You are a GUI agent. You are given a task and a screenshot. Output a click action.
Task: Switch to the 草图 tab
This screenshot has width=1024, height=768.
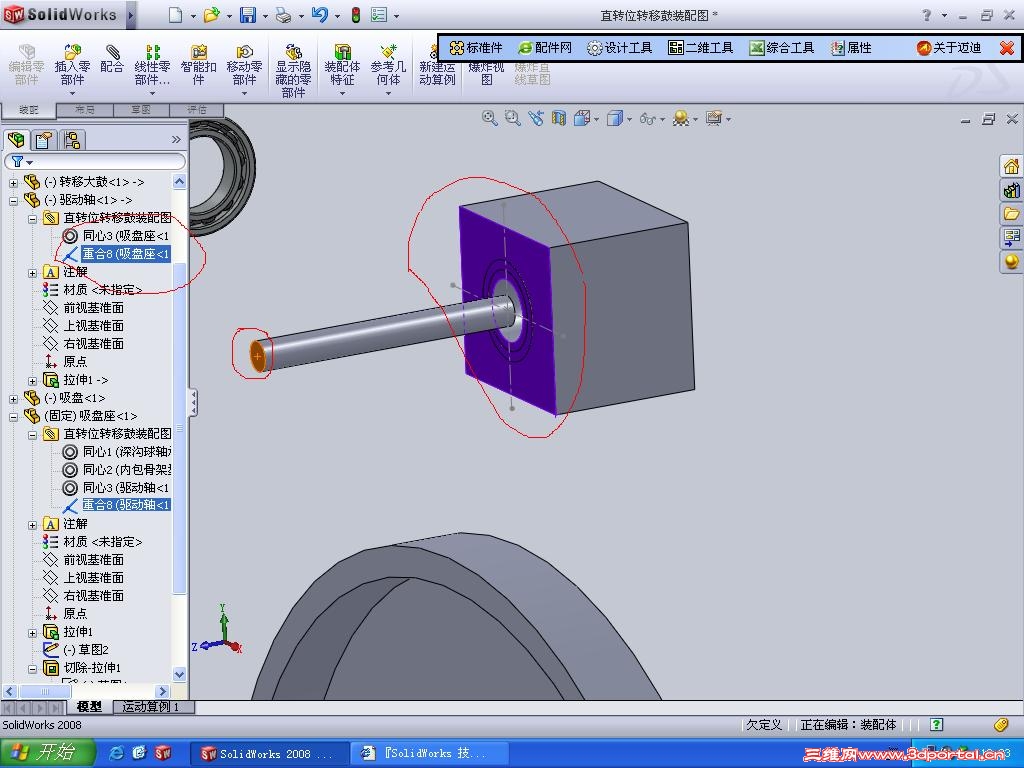click(141, 110)
